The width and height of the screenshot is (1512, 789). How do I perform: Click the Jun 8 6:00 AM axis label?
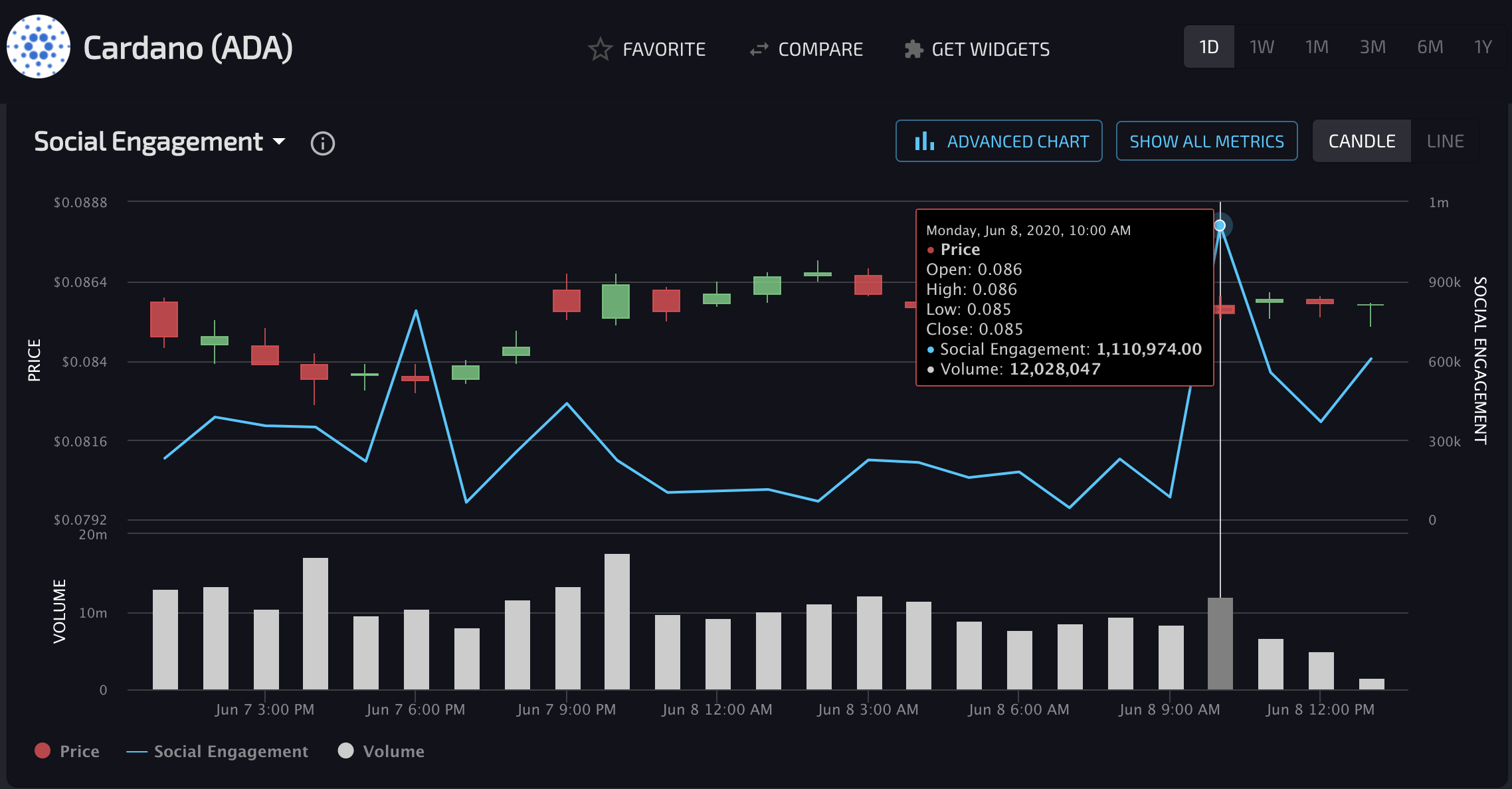point(1019,709)
